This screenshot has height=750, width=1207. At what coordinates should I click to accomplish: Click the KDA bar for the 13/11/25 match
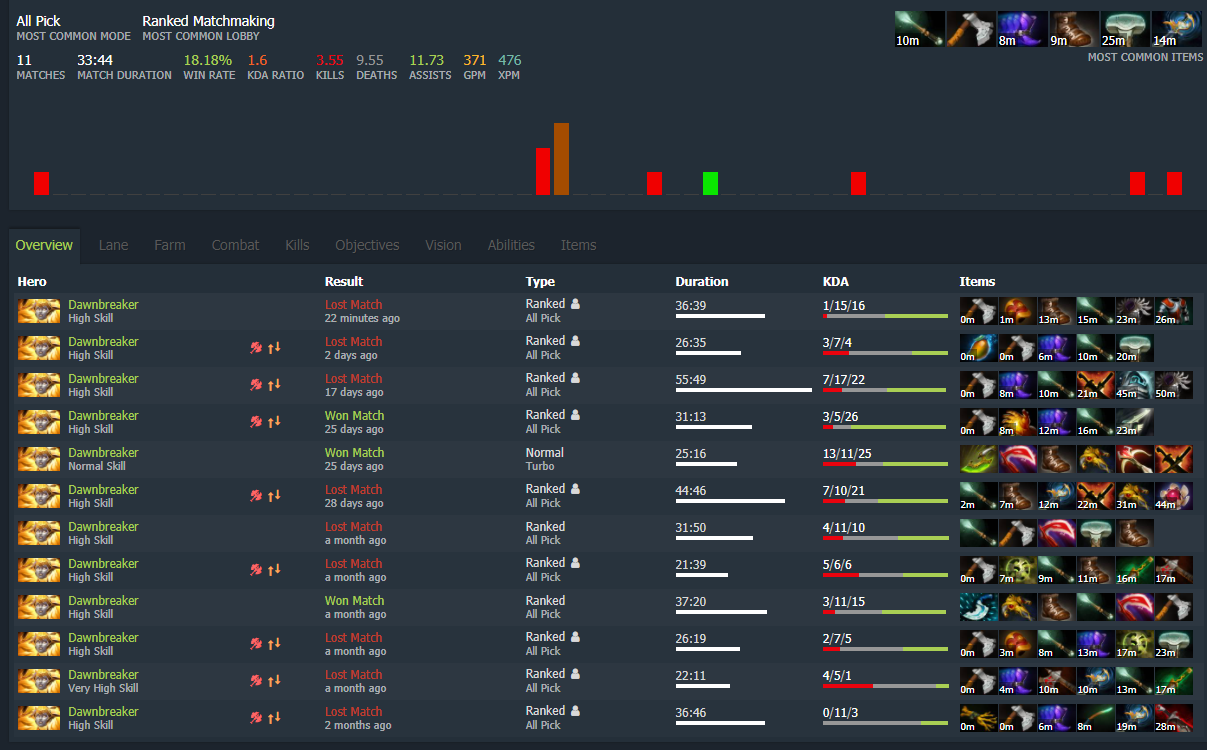pos(885,465)
